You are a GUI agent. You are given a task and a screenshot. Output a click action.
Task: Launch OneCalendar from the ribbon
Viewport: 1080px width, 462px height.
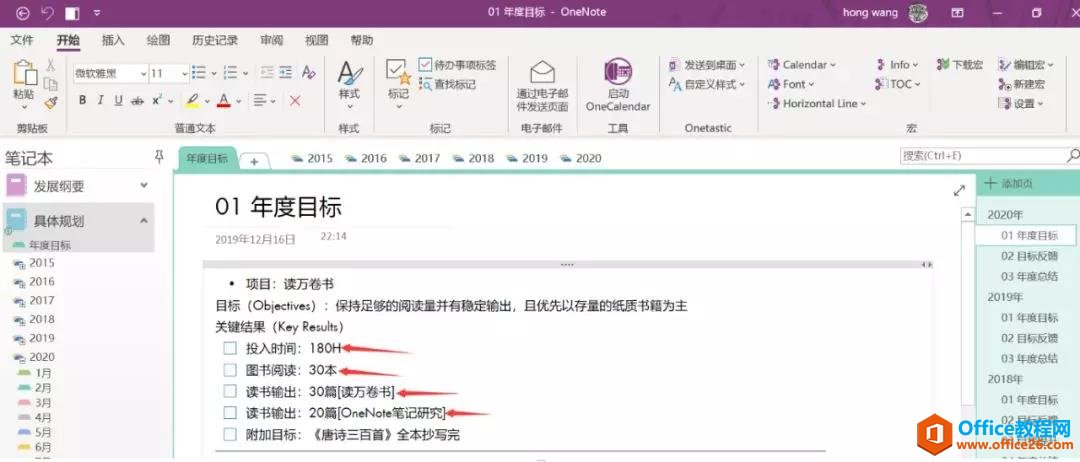[617, 86]
